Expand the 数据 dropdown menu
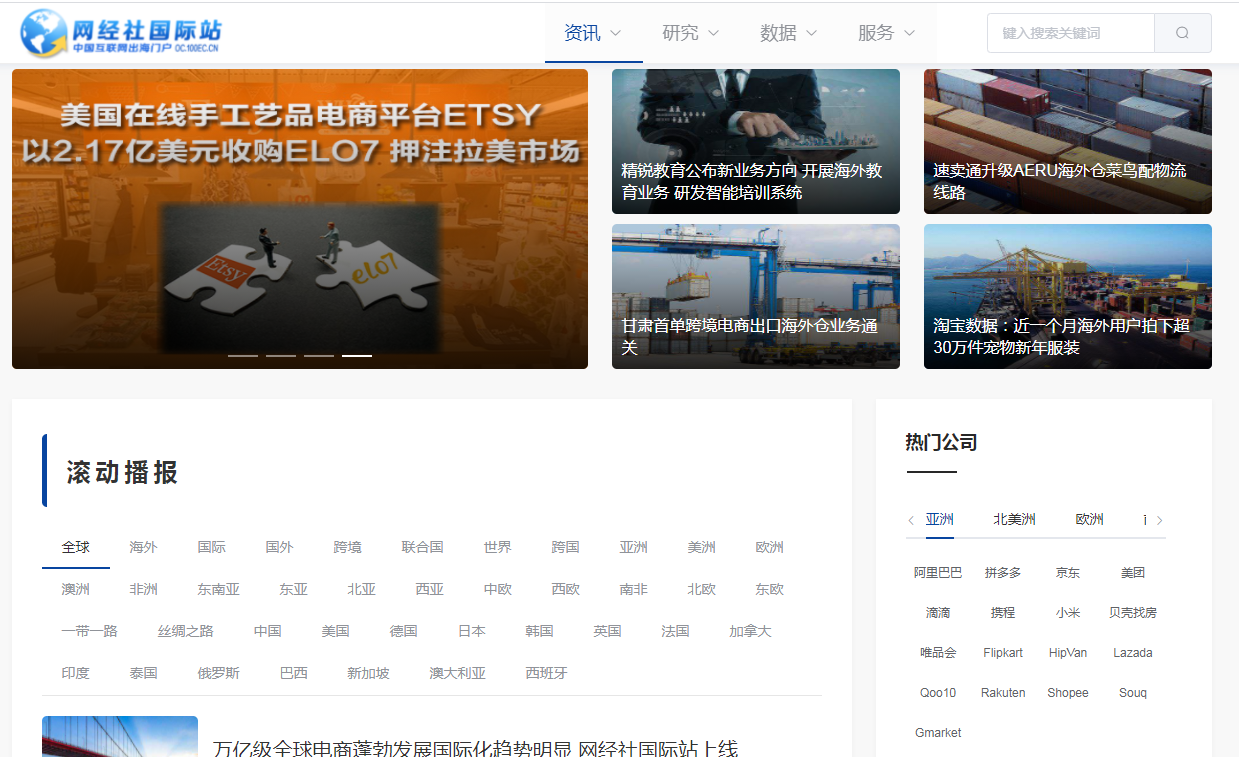This screenshot has height=757, width=1239. [789, 33]
